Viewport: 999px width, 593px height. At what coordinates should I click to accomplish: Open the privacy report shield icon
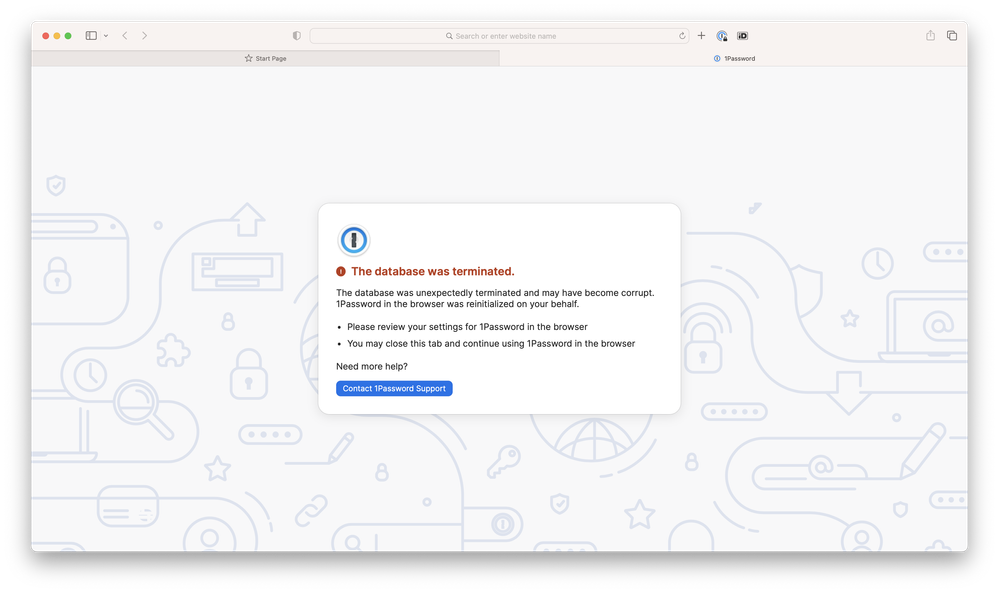(x=297, y=36)
